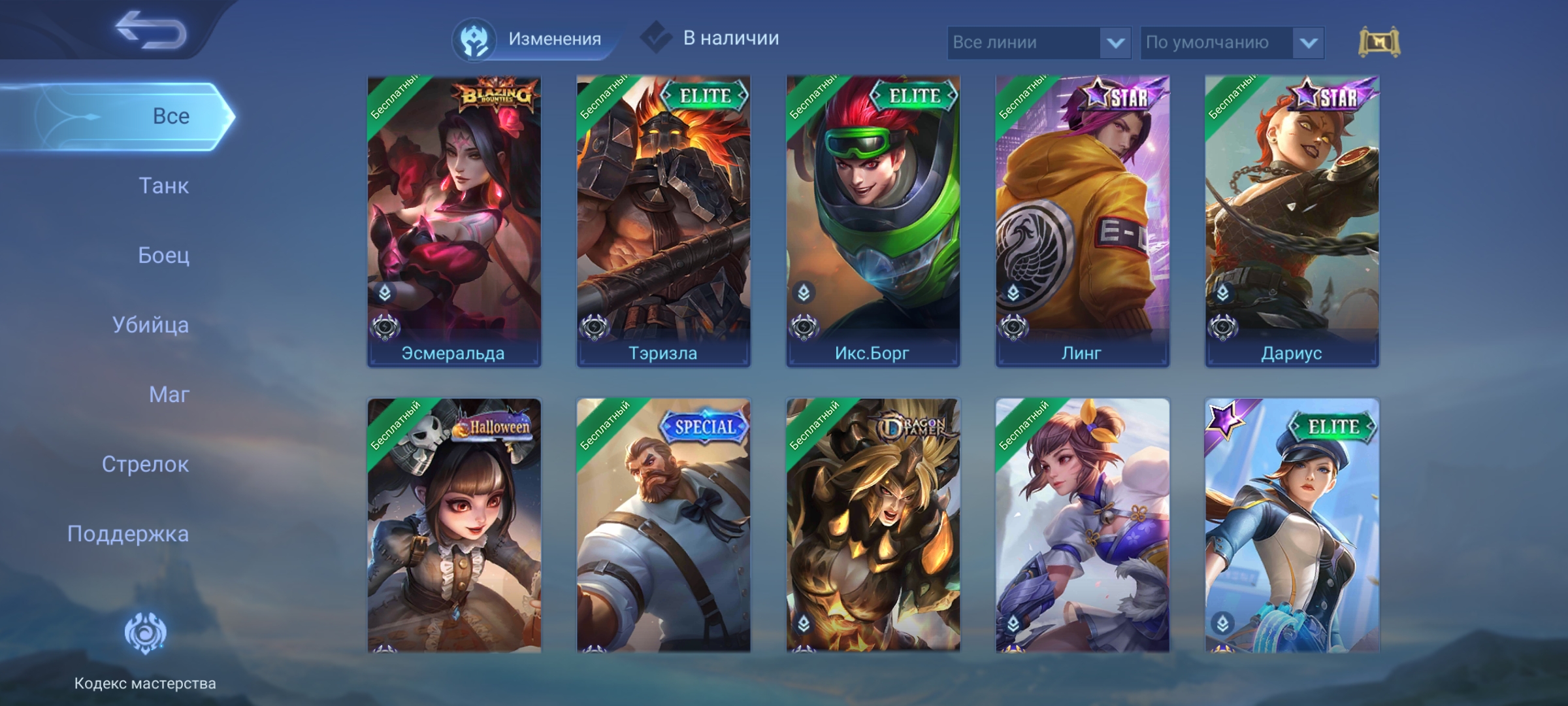The image size is (1568, 706).
Task: Select the Маг category tab
Action: point(169,394)
